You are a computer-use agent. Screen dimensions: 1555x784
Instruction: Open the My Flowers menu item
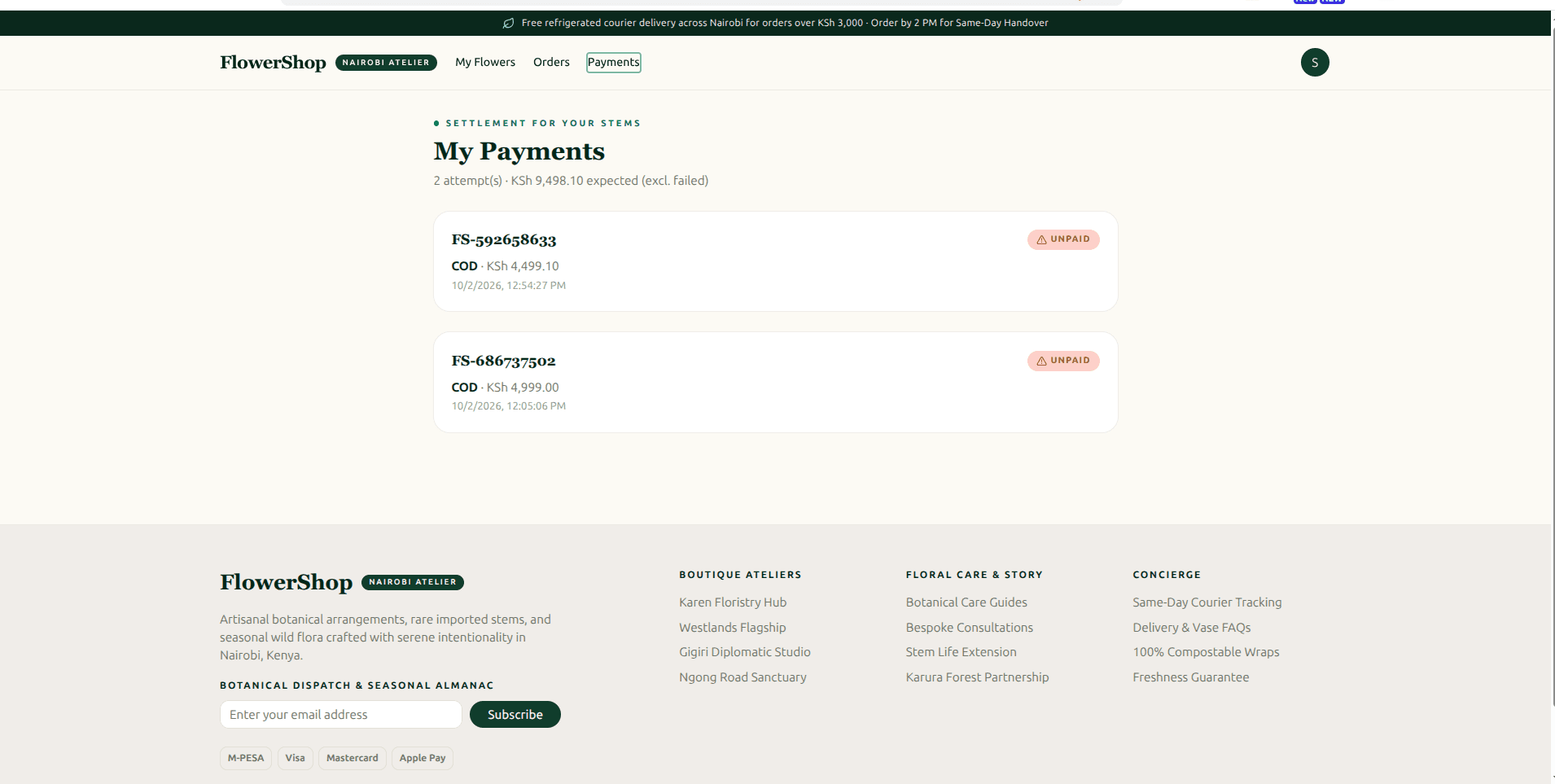(x=485, y=63)
